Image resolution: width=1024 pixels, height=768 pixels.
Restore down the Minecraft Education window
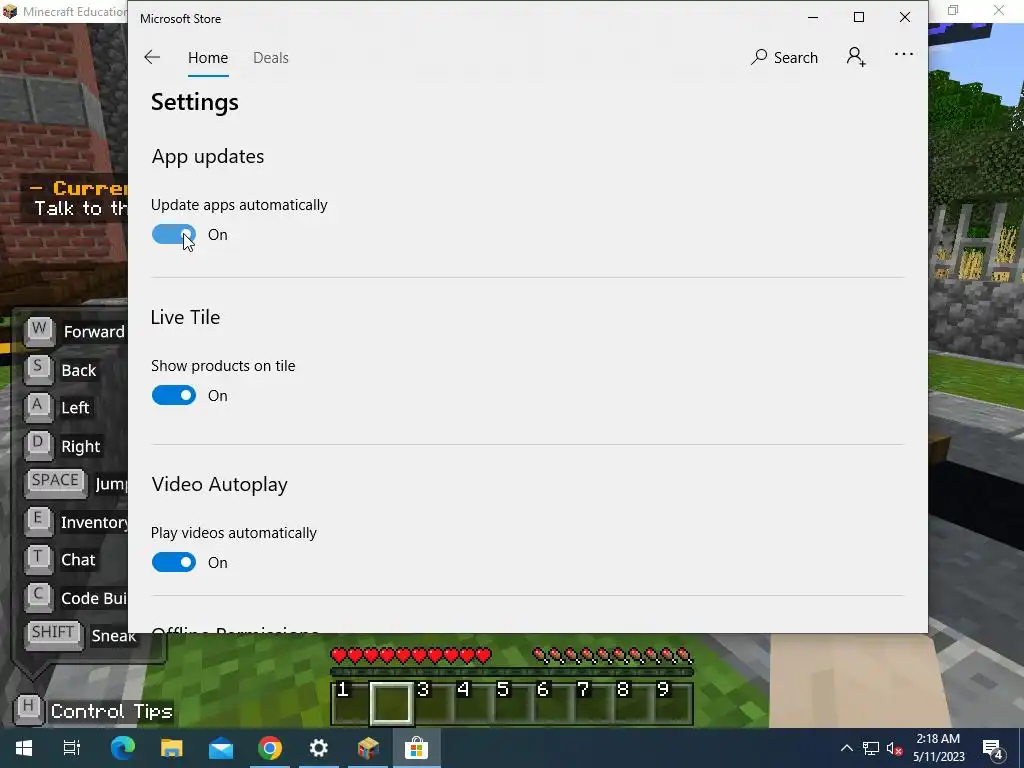[x=953, y=10]
